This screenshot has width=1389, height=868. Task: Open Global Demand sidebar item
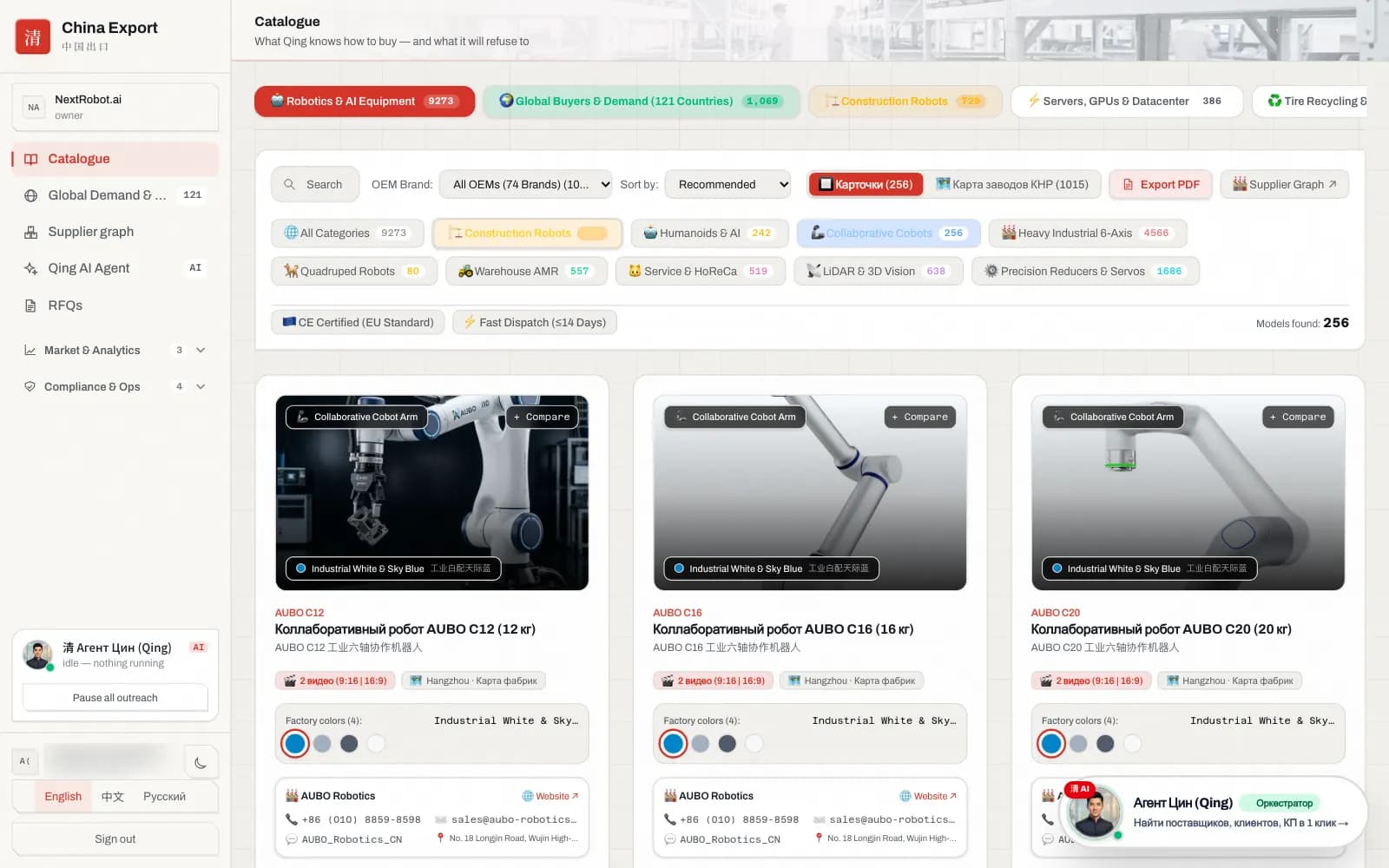(115, 195)
